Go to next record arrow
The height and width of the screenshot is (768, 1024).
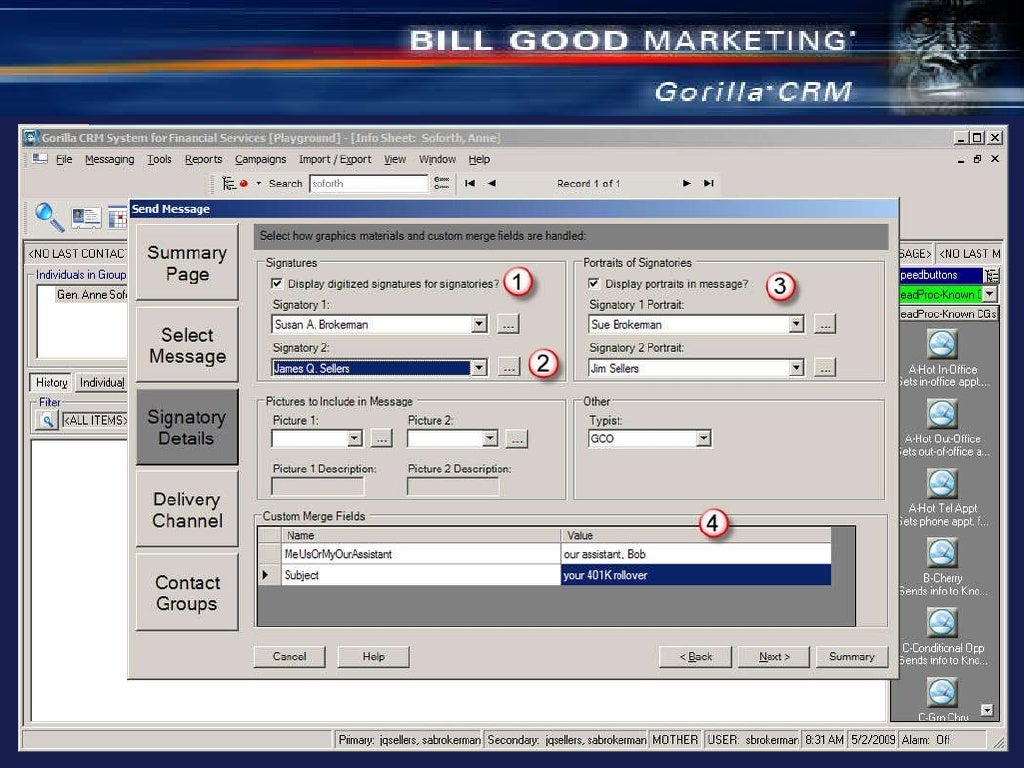tap(686, 184)
